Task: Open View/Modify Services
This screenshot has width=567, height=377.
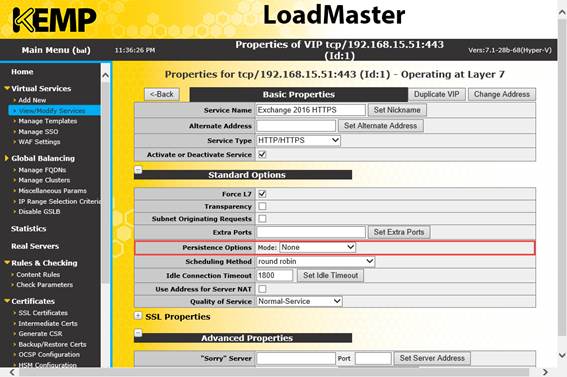Action: 52,111
